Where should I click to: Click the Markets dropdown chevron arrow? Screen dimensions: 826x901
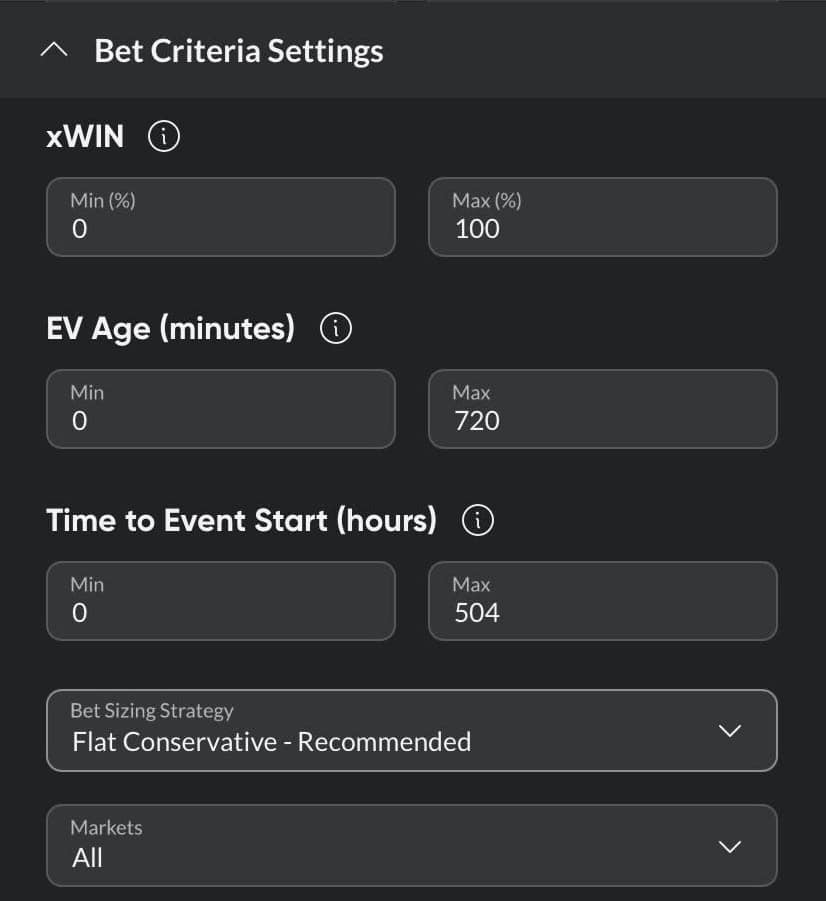point(729,847)
